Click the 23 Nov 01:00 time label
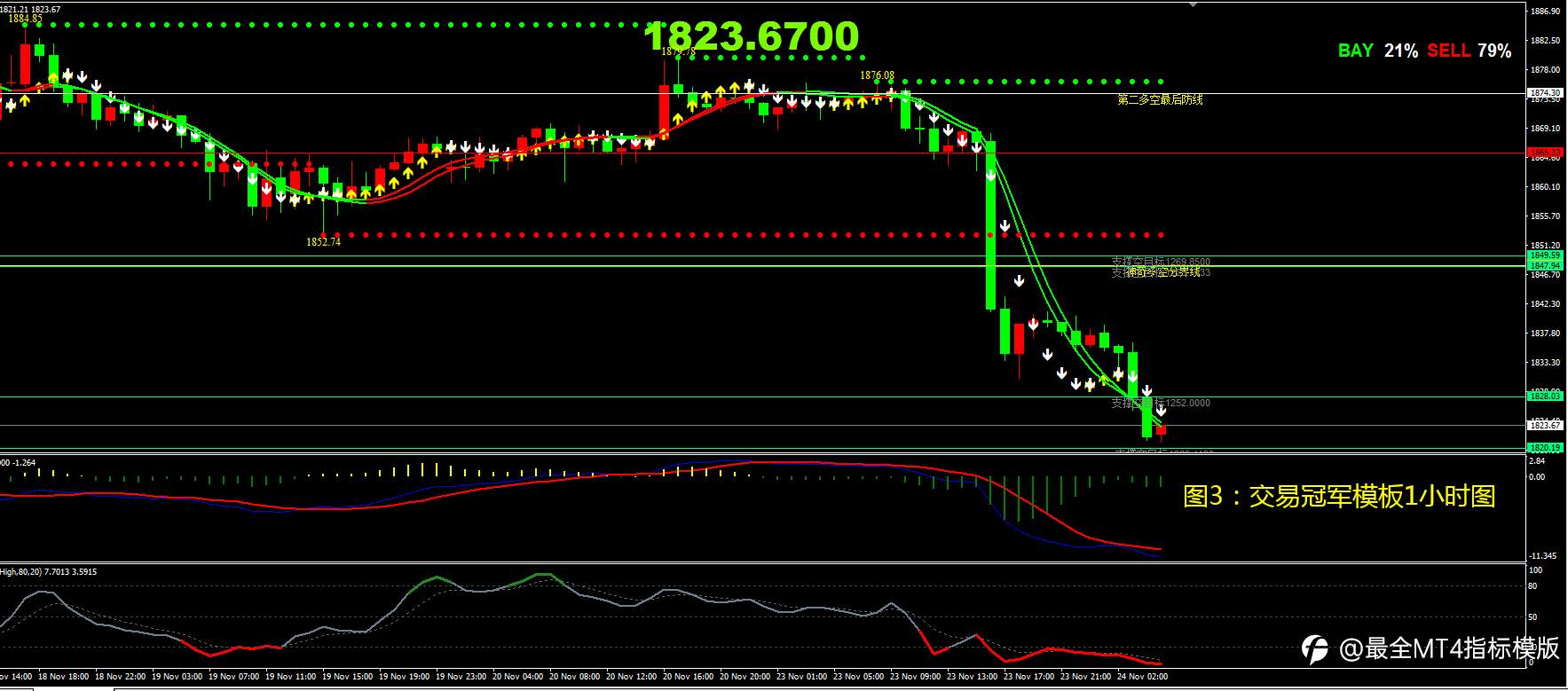This screenshot has height=691, width=1568. pyautogui.click(x=801, y=677)
